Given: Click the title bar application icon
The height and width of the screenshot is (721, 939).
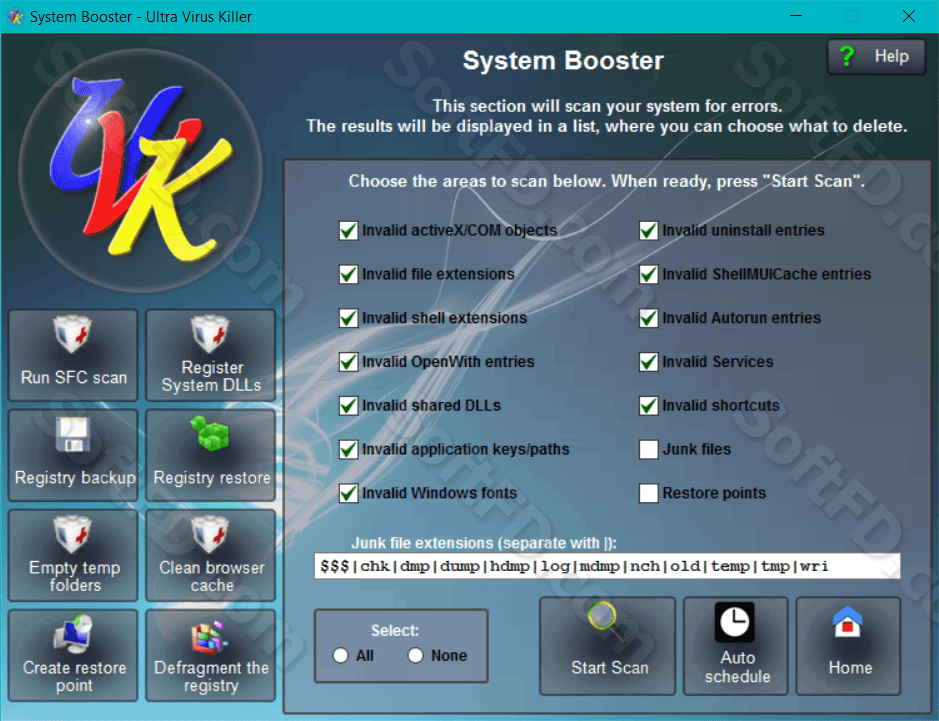Looking at the screenshot, I should (x=15, y=16).
